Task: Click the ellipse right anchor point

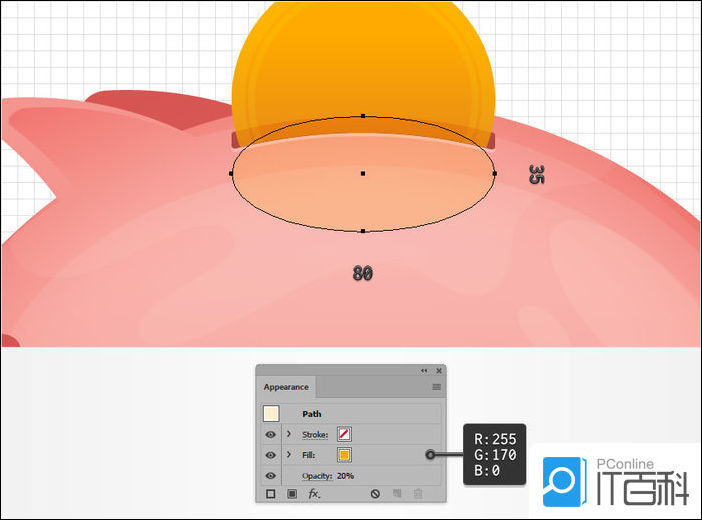Action: 495,173
